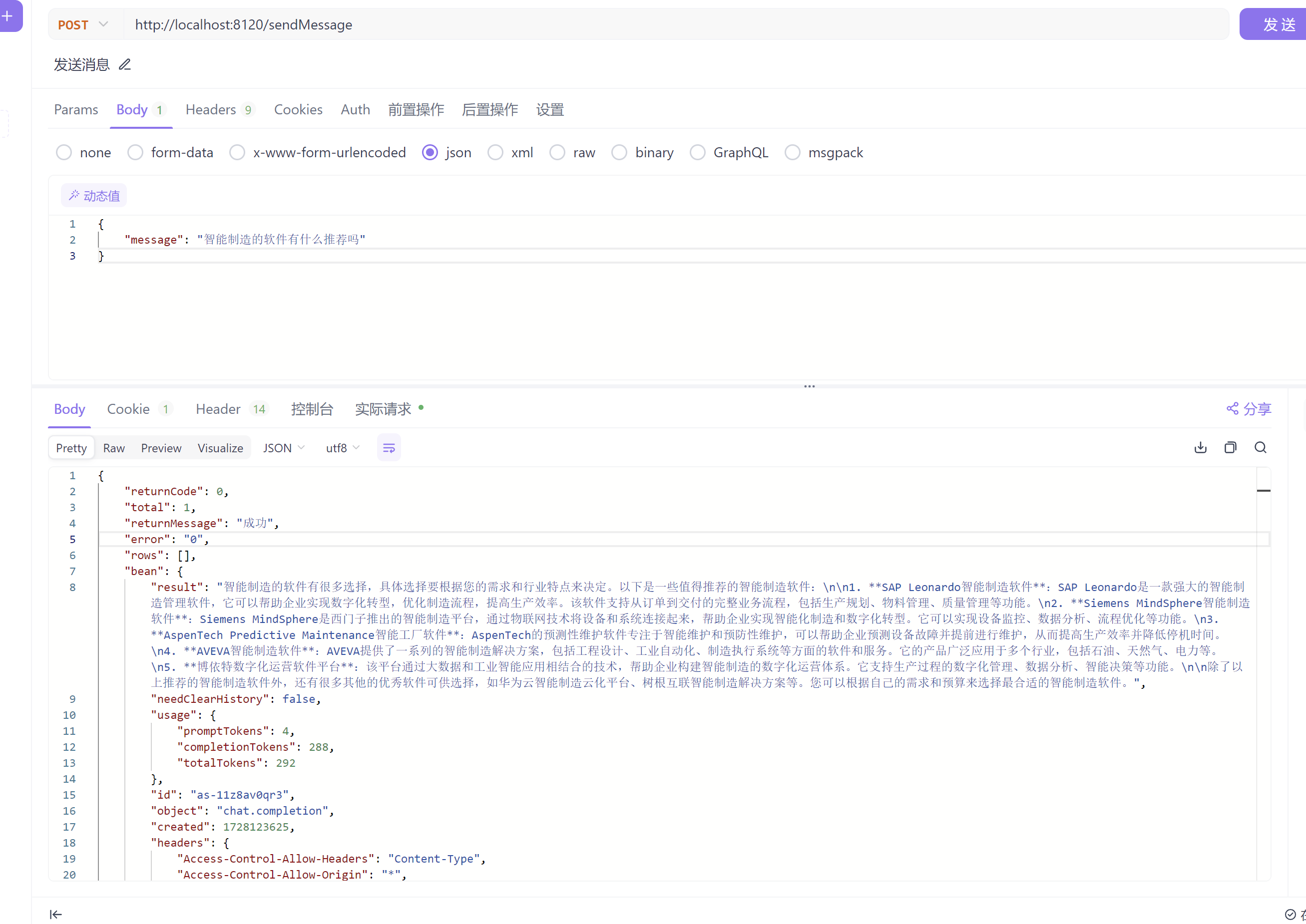The height and width of the screenshot is (924, 1306).
Task: Collapse the panel using bottom-left arrow icon
Action: [x=56, y=914]
